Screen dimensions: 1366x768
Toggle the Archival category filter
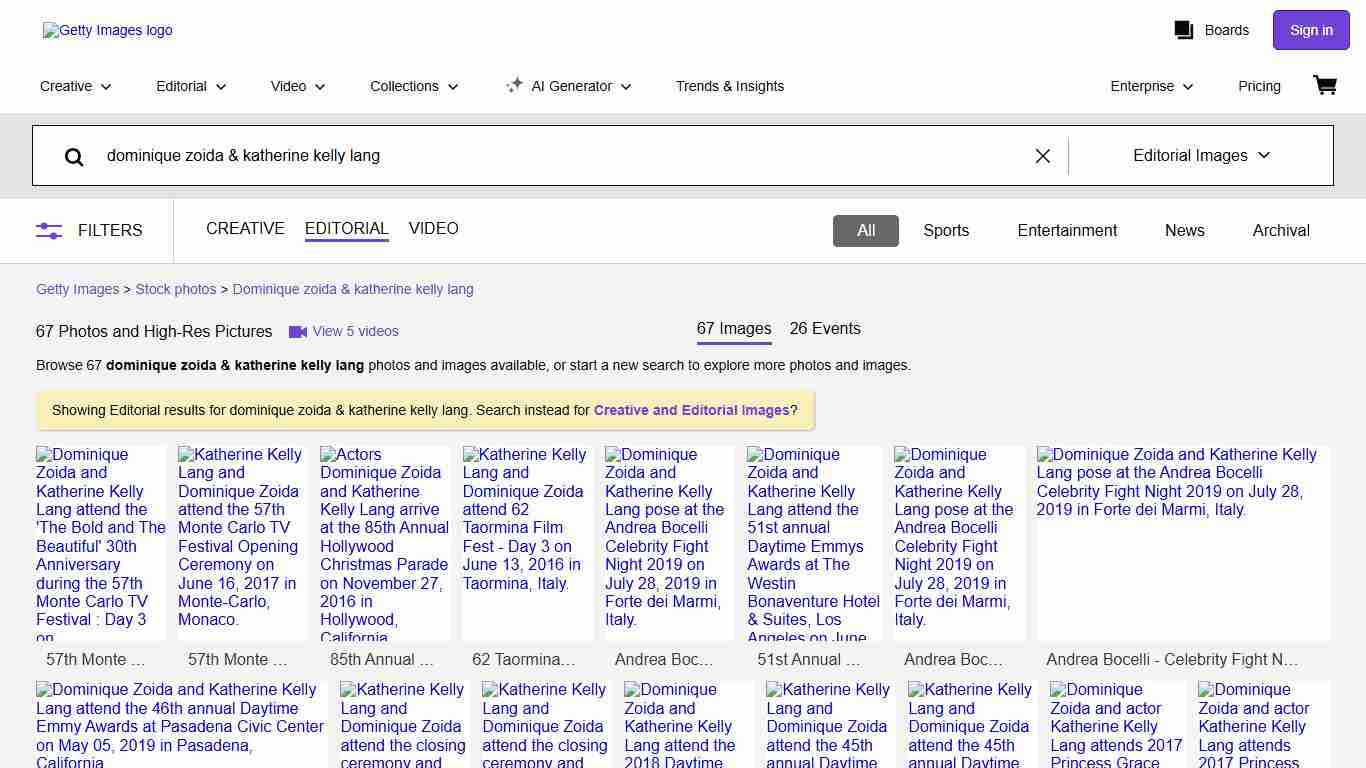pos(1280,230)
